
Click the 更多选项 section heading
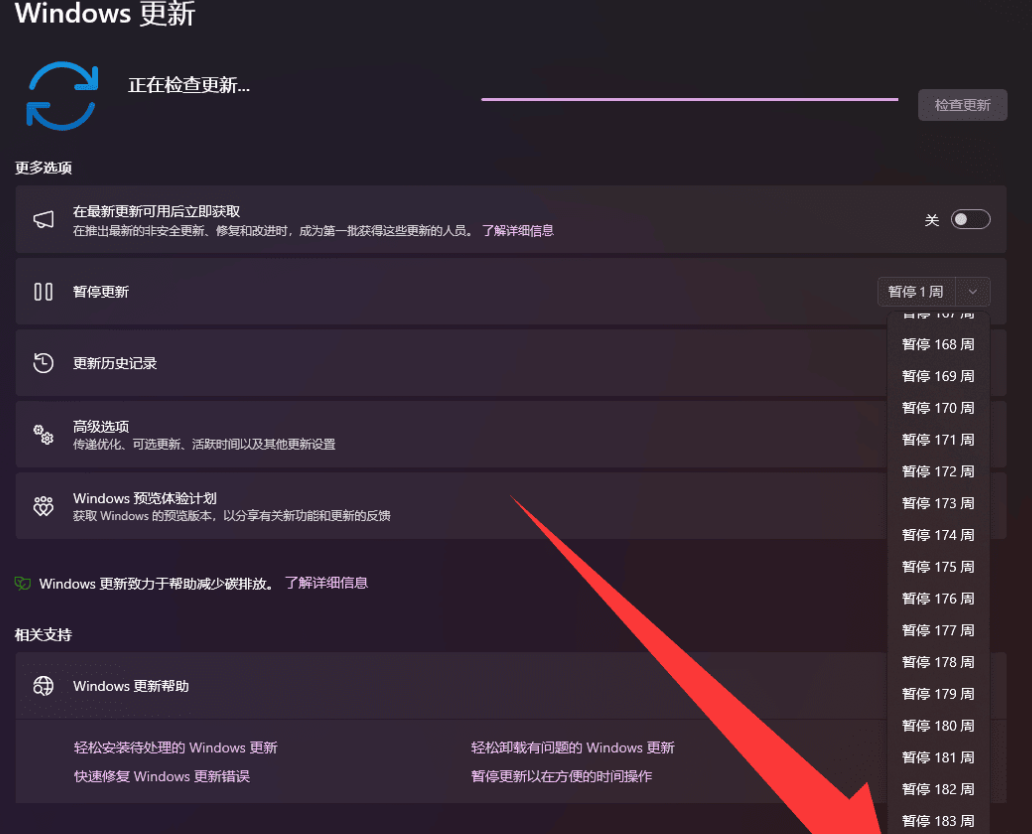coord(43,168)
